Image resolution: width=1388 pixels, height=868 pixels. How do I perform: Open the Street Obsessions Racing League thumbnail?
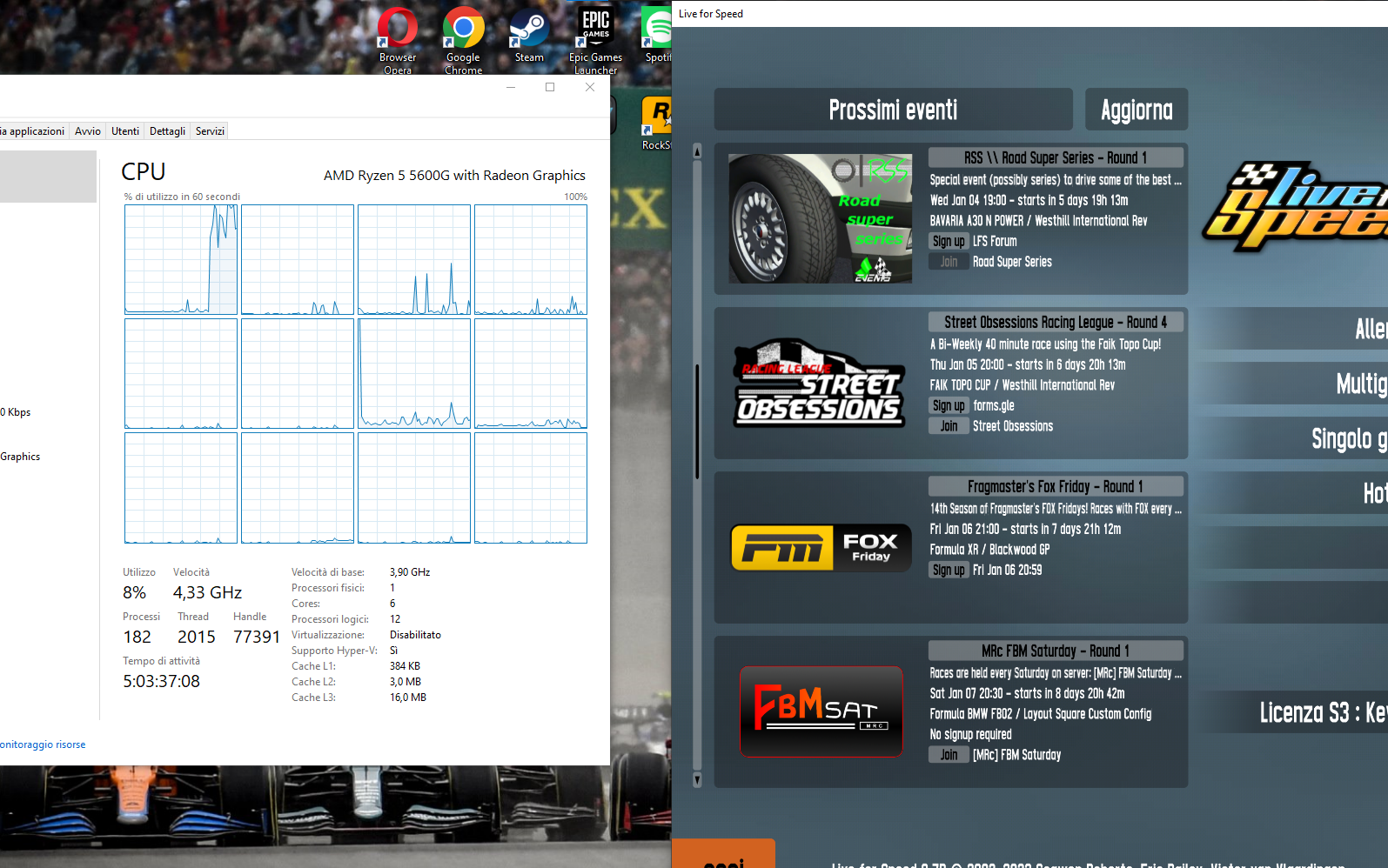pyautogui.click(x=820, y=383)
